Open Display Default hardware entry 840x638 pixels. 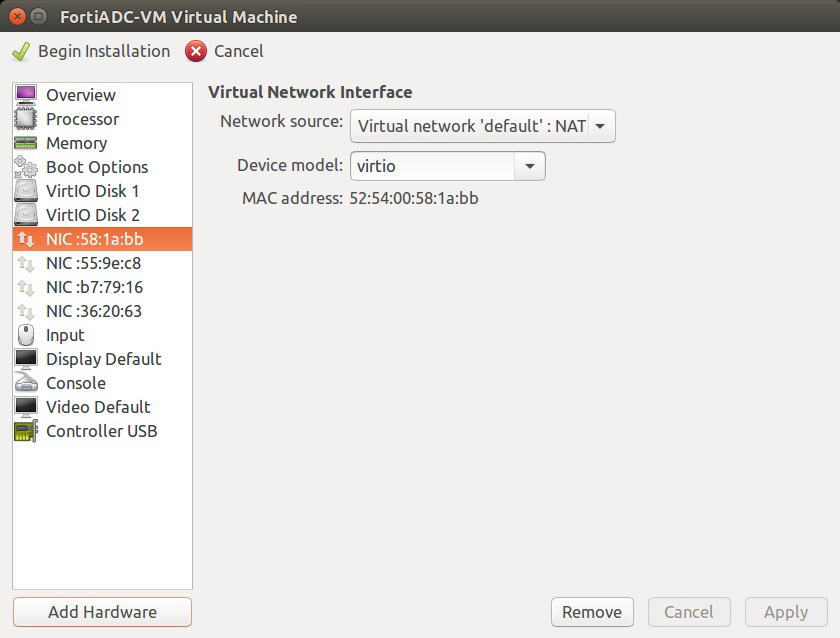[103, 359]
